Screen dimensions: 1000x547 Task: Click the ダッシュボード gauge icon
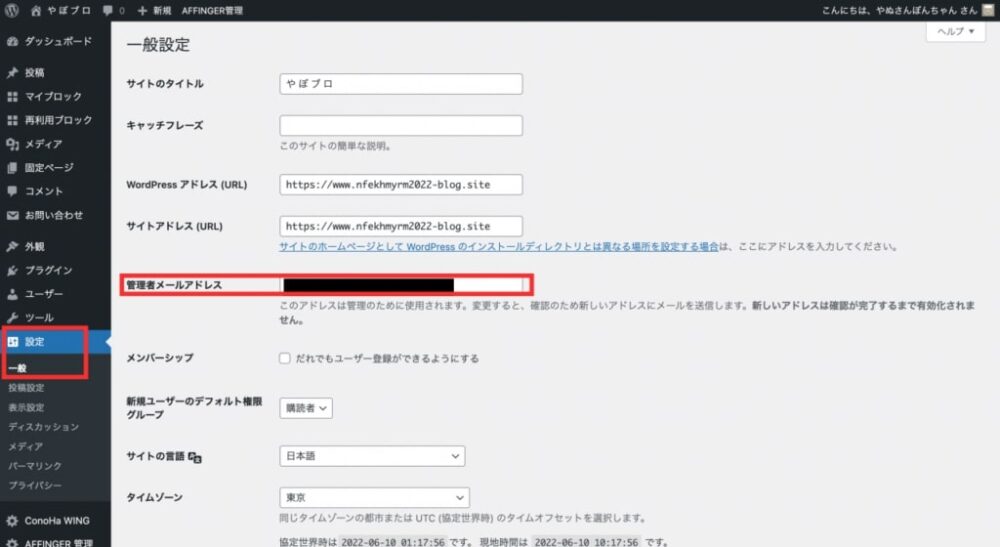point(12,41)
